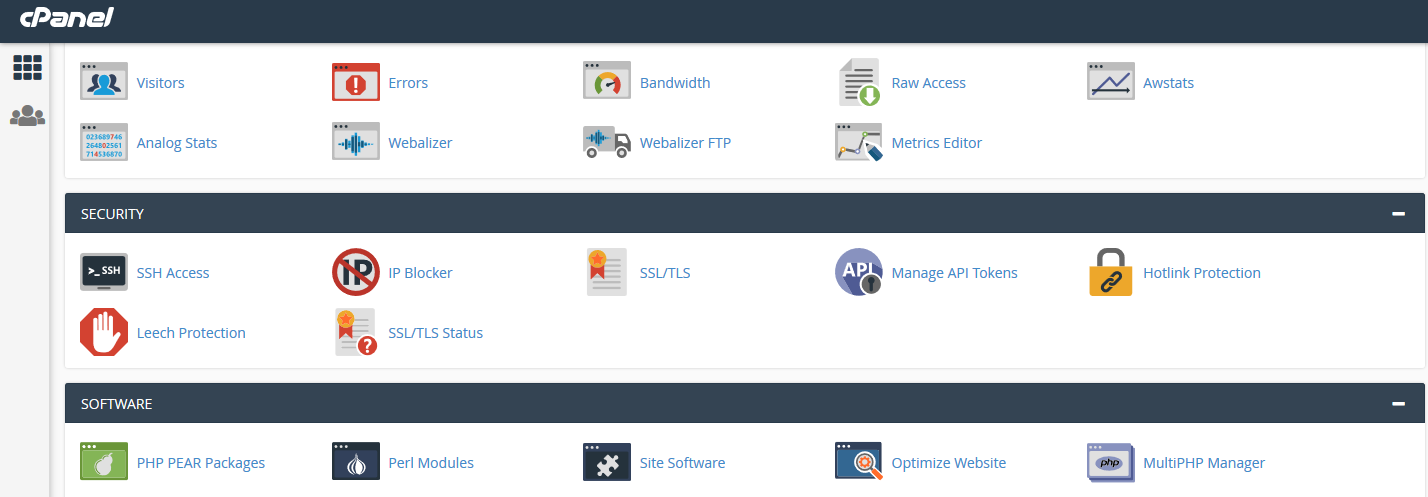Click the Optimize Website magnifier icon
The image size is (1428, 497).
[x=859, y=462]
